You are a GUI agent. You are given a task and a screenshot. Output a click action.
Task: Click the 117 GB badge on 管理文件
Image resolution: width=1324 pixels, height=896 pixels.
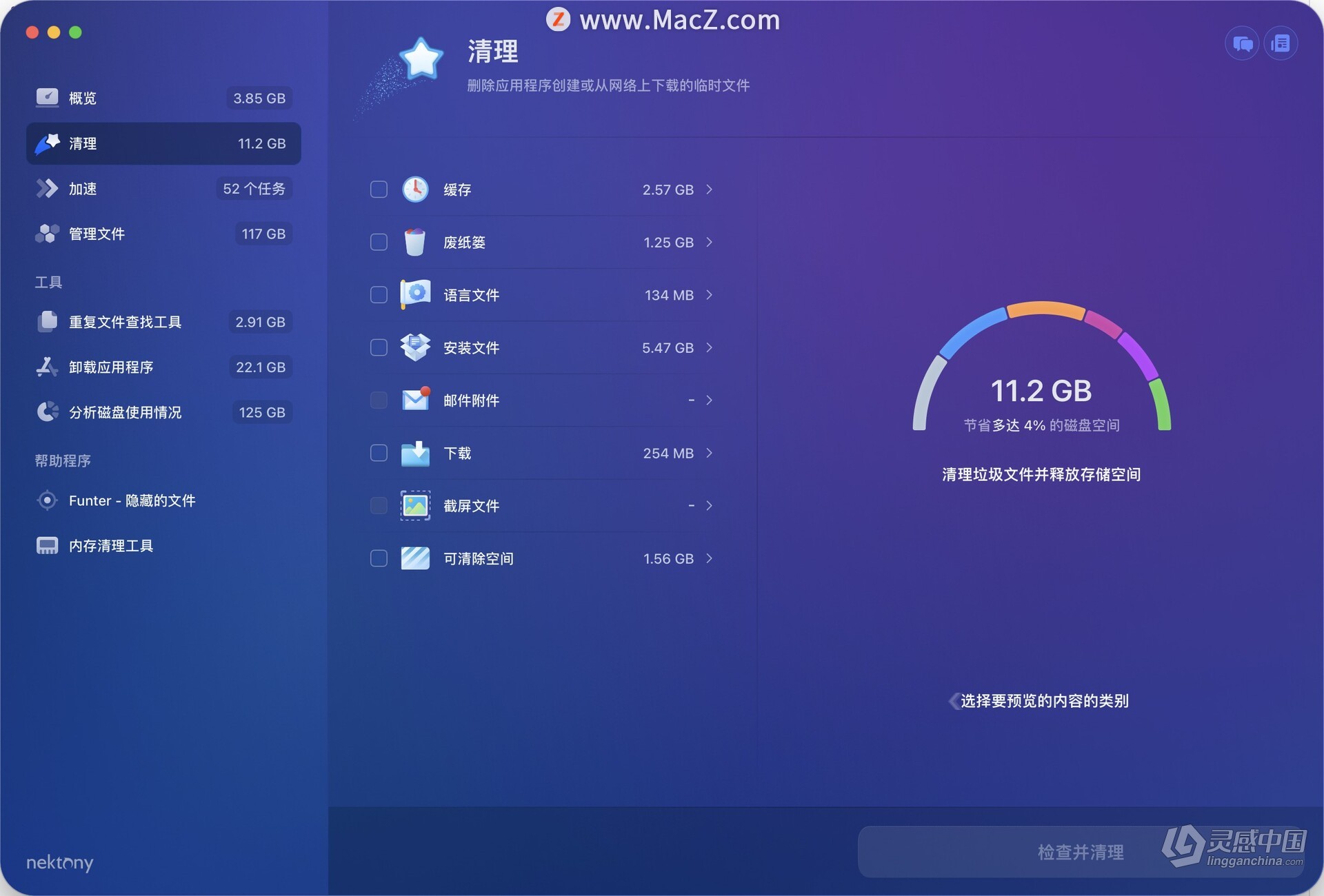tap(263, 234)
